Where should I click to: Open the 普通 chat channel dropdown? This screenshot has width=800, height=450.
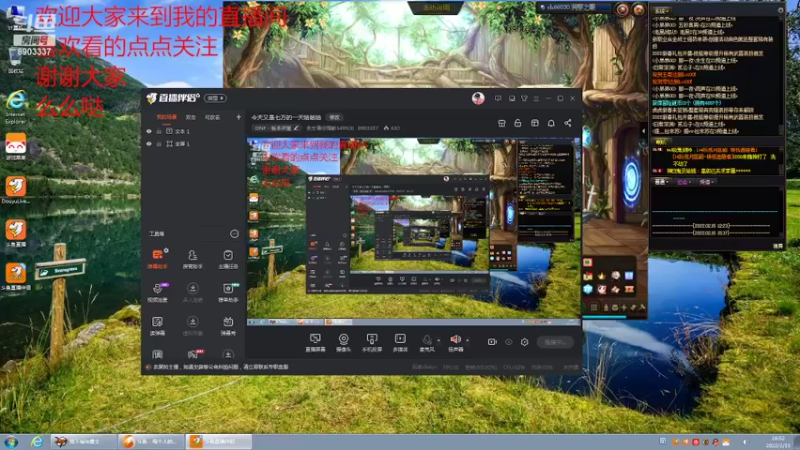tap(661, 182)
